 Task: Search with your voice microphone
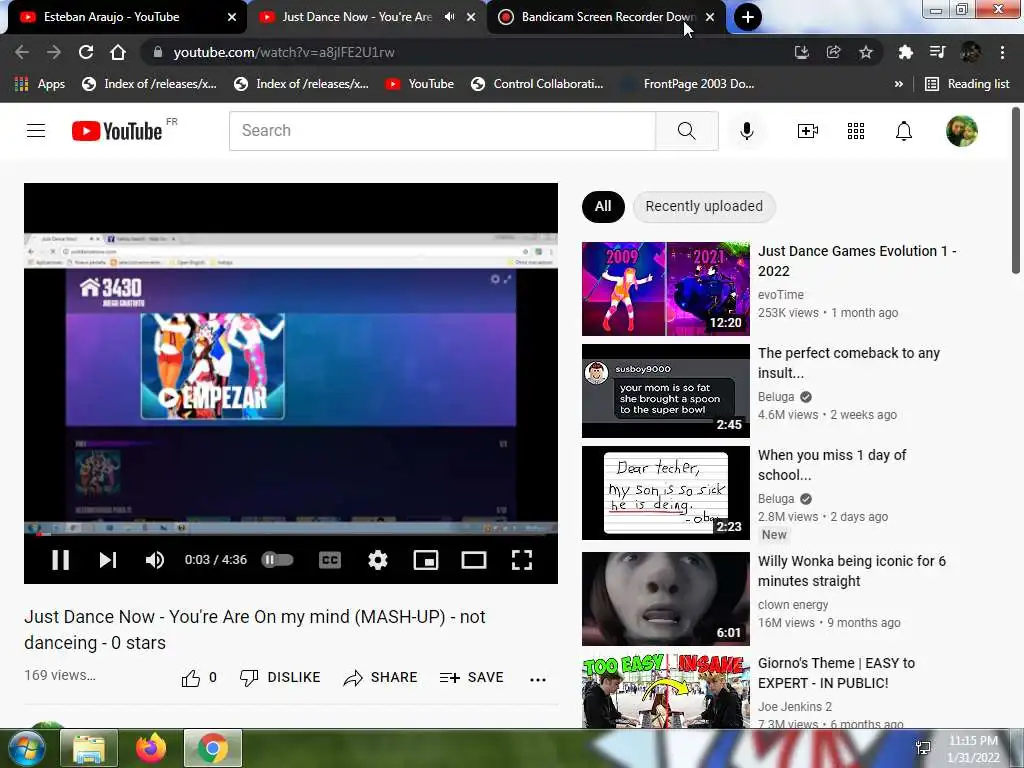(x=746, y=131)
